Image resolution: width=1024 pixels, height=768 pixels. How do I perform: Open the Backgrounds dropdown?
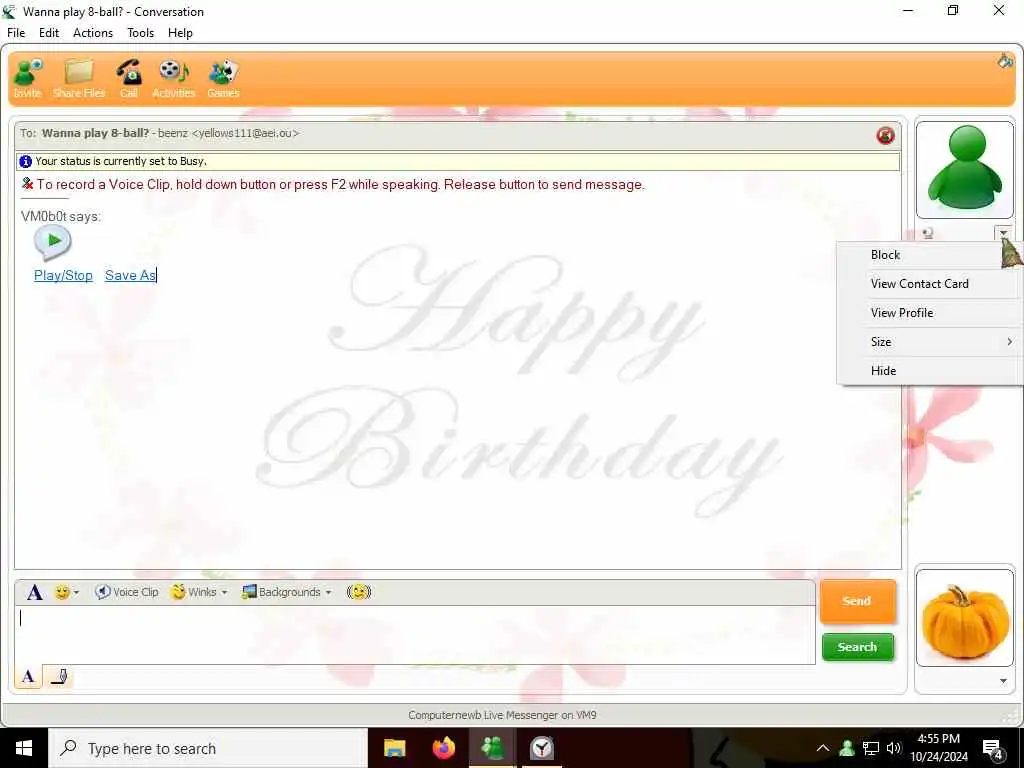287,592
